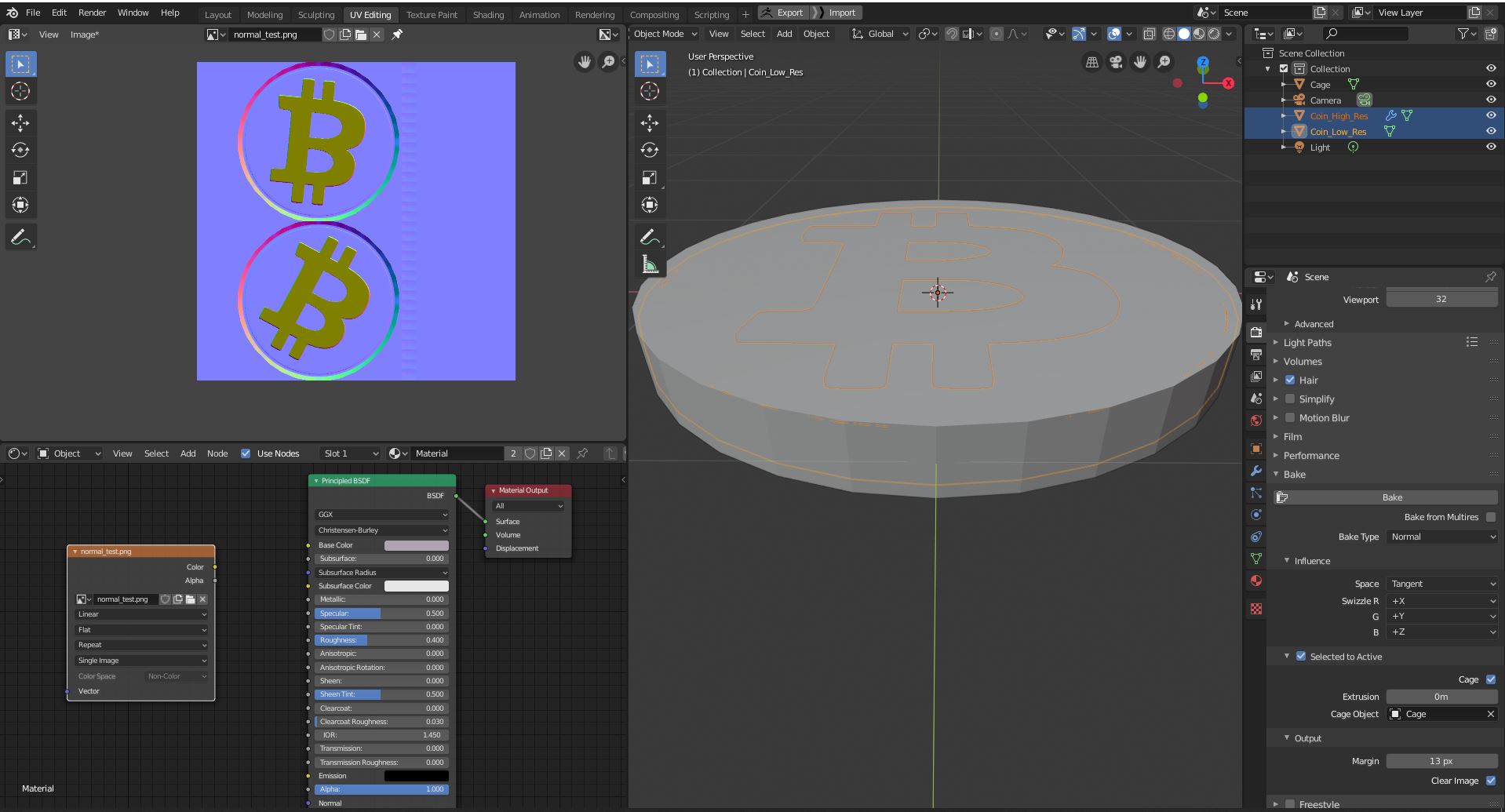Open the Modifier properties wrench tab
1505x812 pixels.
(x=1256, y=471)
